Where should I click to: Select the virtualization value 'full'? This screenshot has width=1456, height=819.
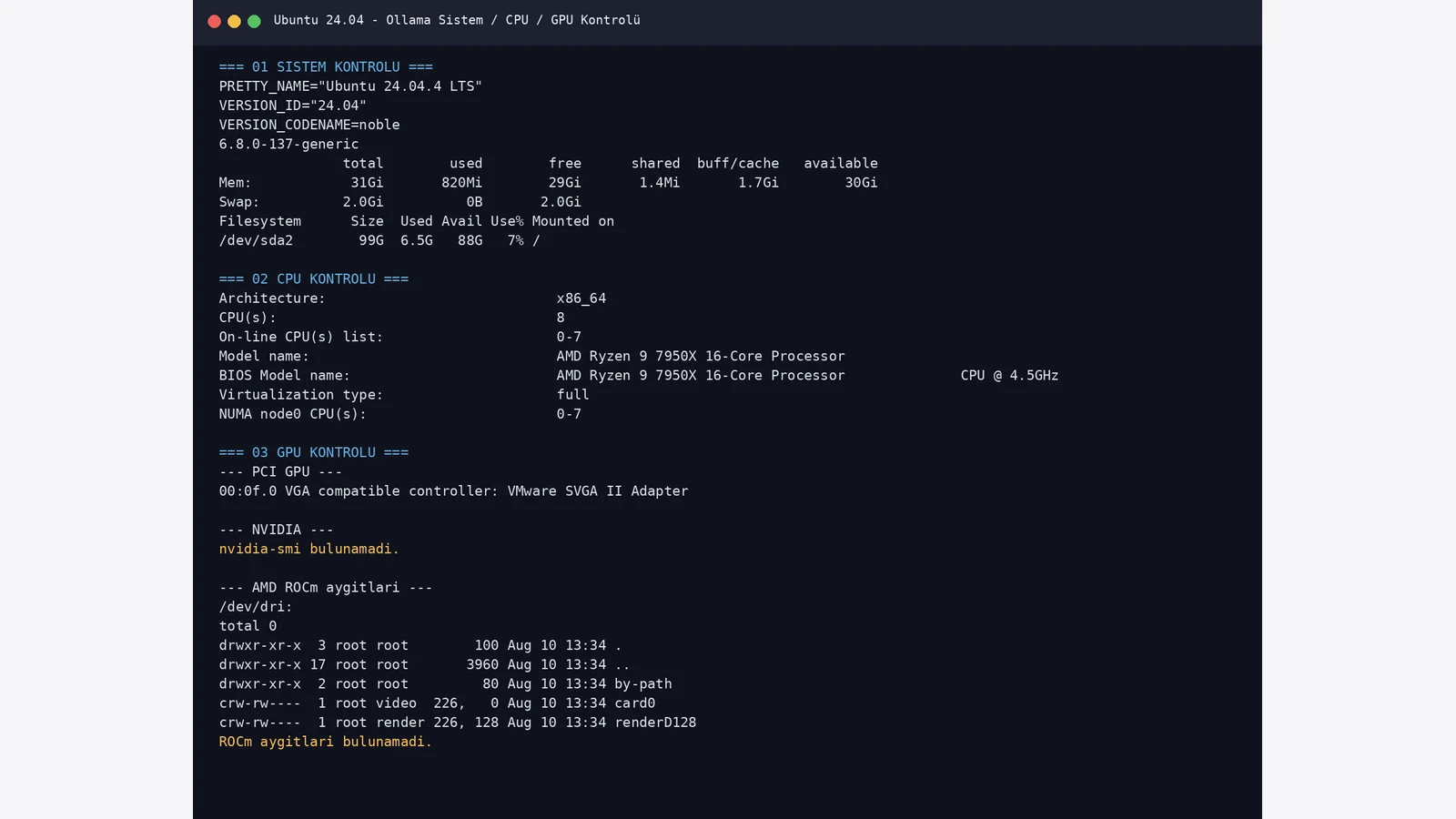(x=573, y=395)
